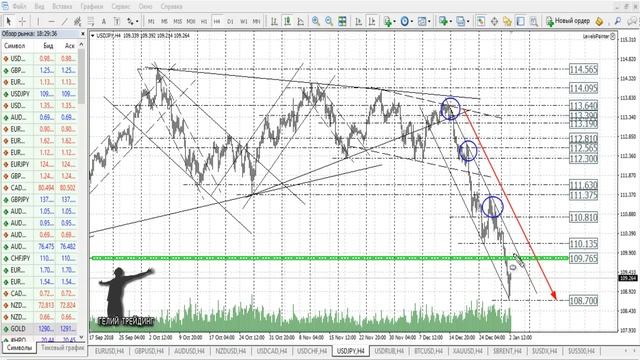Enable bar chart display mode
The width and height of the screenshot is (640, 360).
pos(274,21)
